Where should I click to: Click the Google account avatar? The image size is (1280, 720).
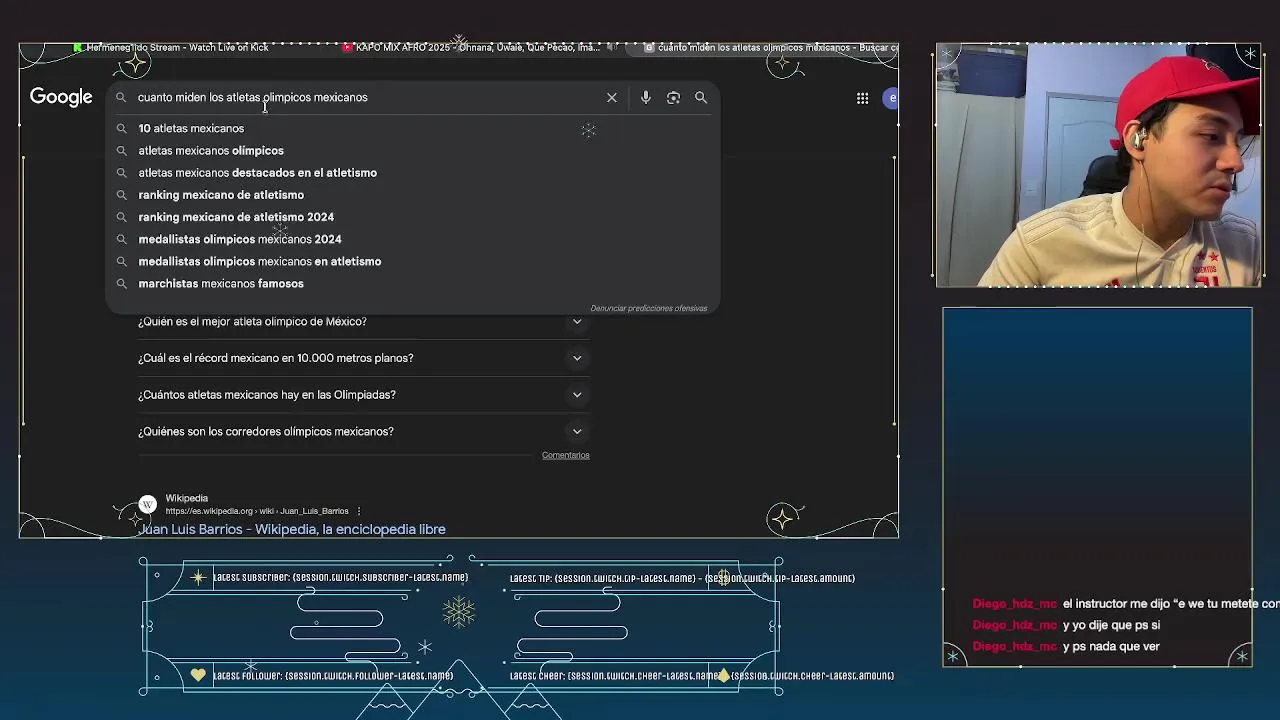[891, 97]
